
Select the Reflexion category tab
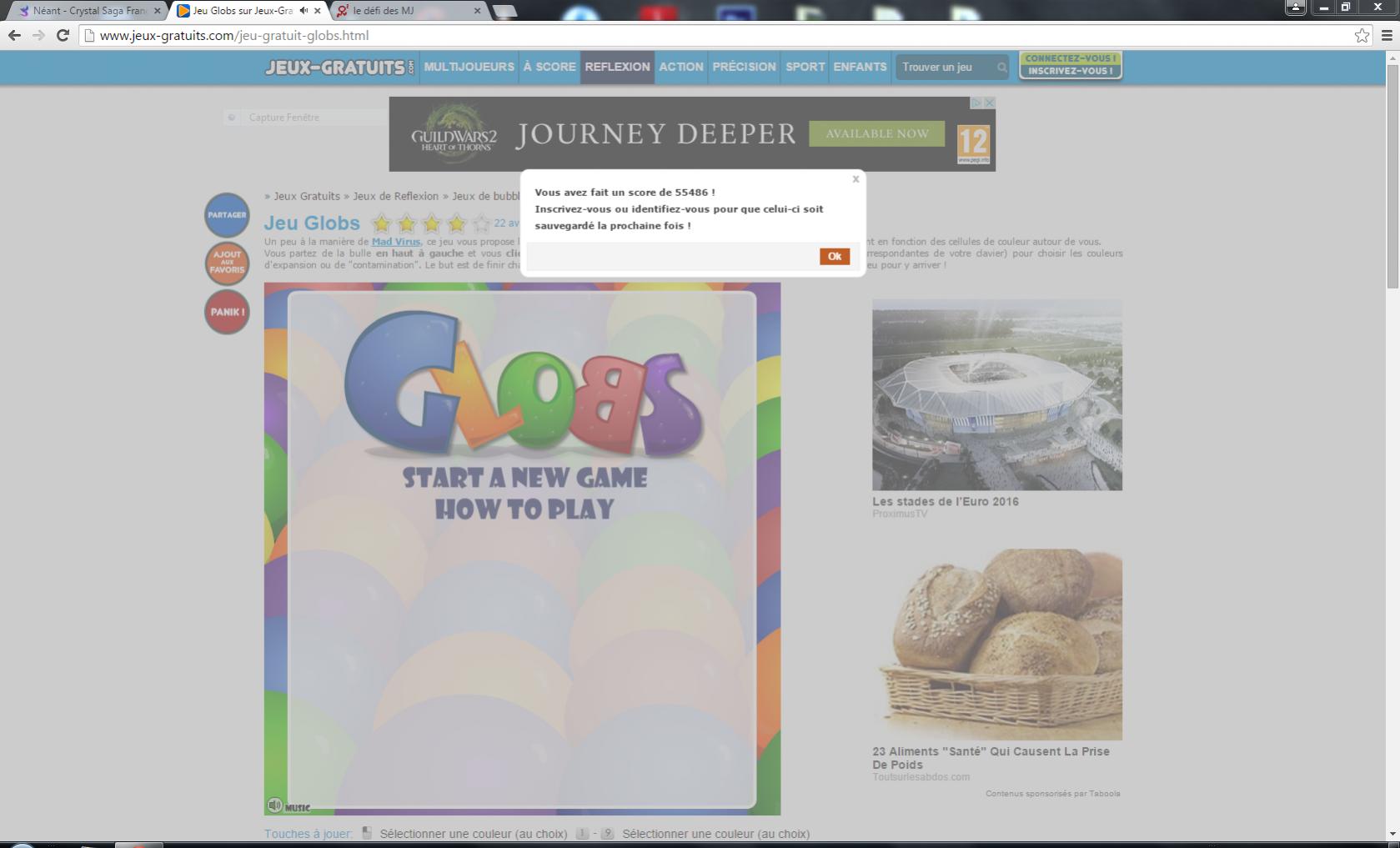(x=617, y=67)
